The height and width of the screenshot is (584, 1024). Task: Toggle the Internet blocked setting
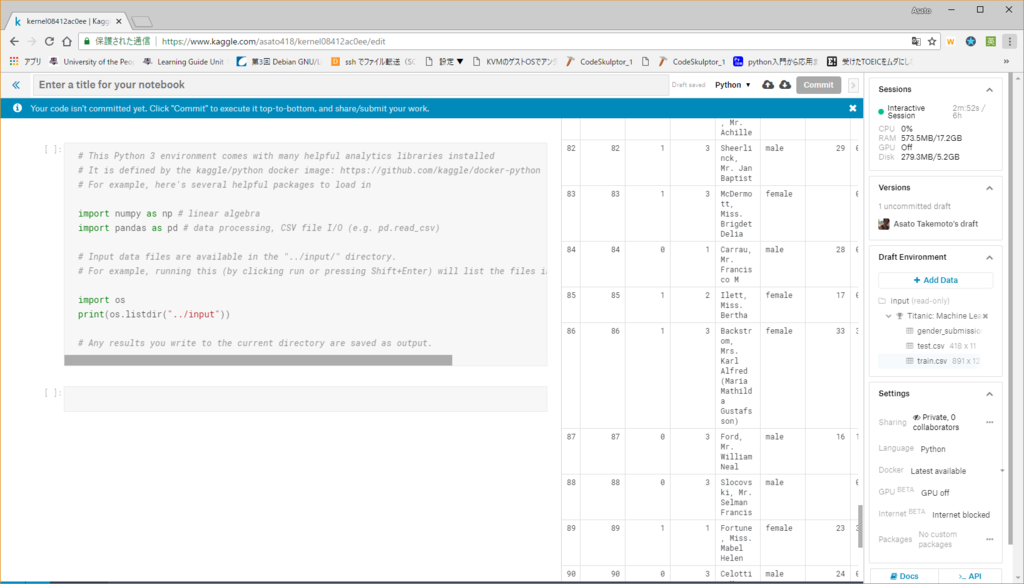point(961,515)
